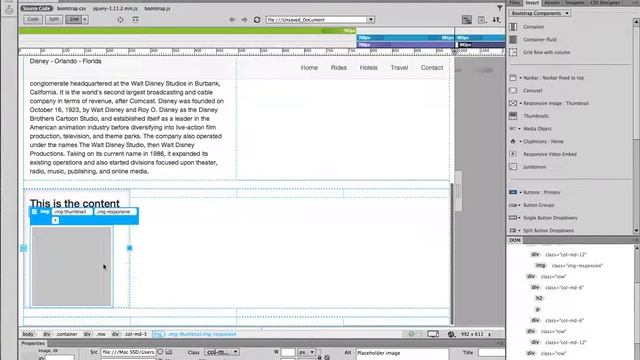Insert a Media Object component
The width and height of the screenshot is (640, 360).
[x=537, y=129]
